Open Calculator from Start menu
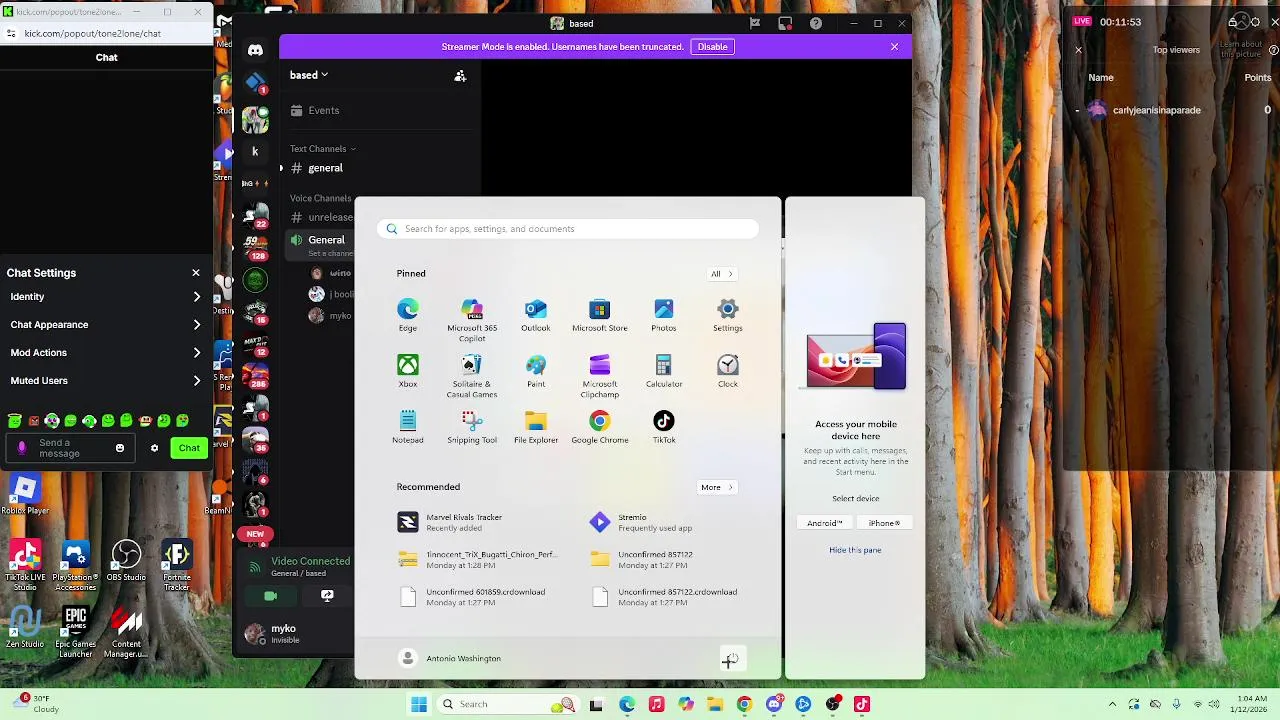Image resolution: width=1280 pixels, height=720 pixels. [x=664, y=371]
